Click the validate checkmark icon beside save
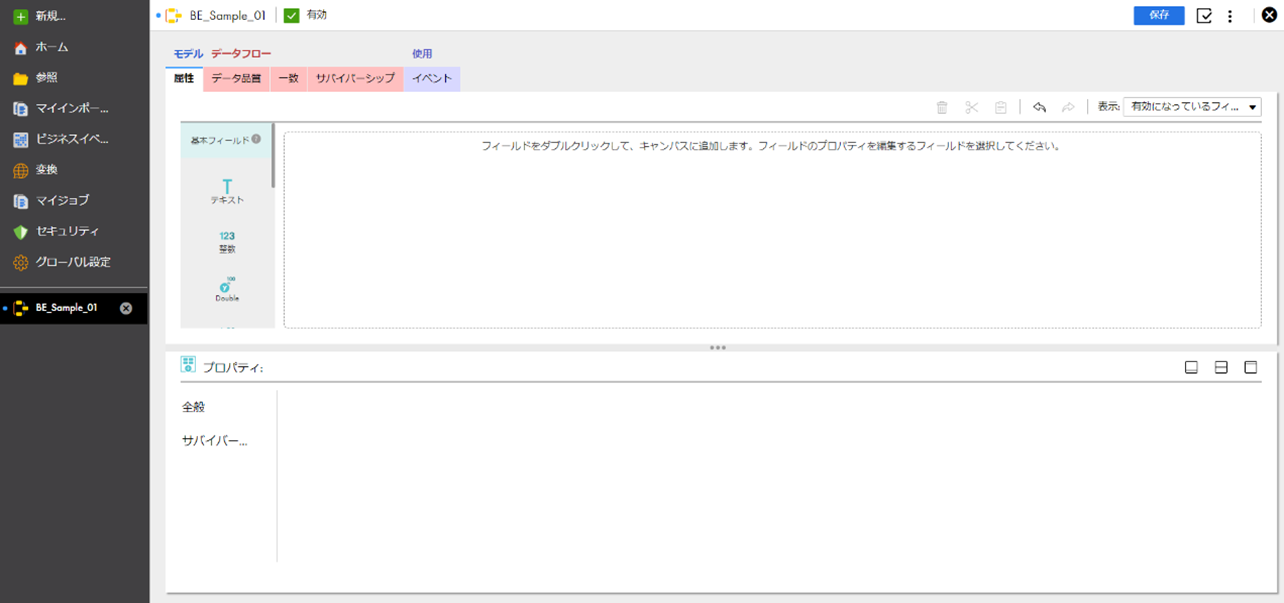 pyautogui.click(x=1204, y=15)
